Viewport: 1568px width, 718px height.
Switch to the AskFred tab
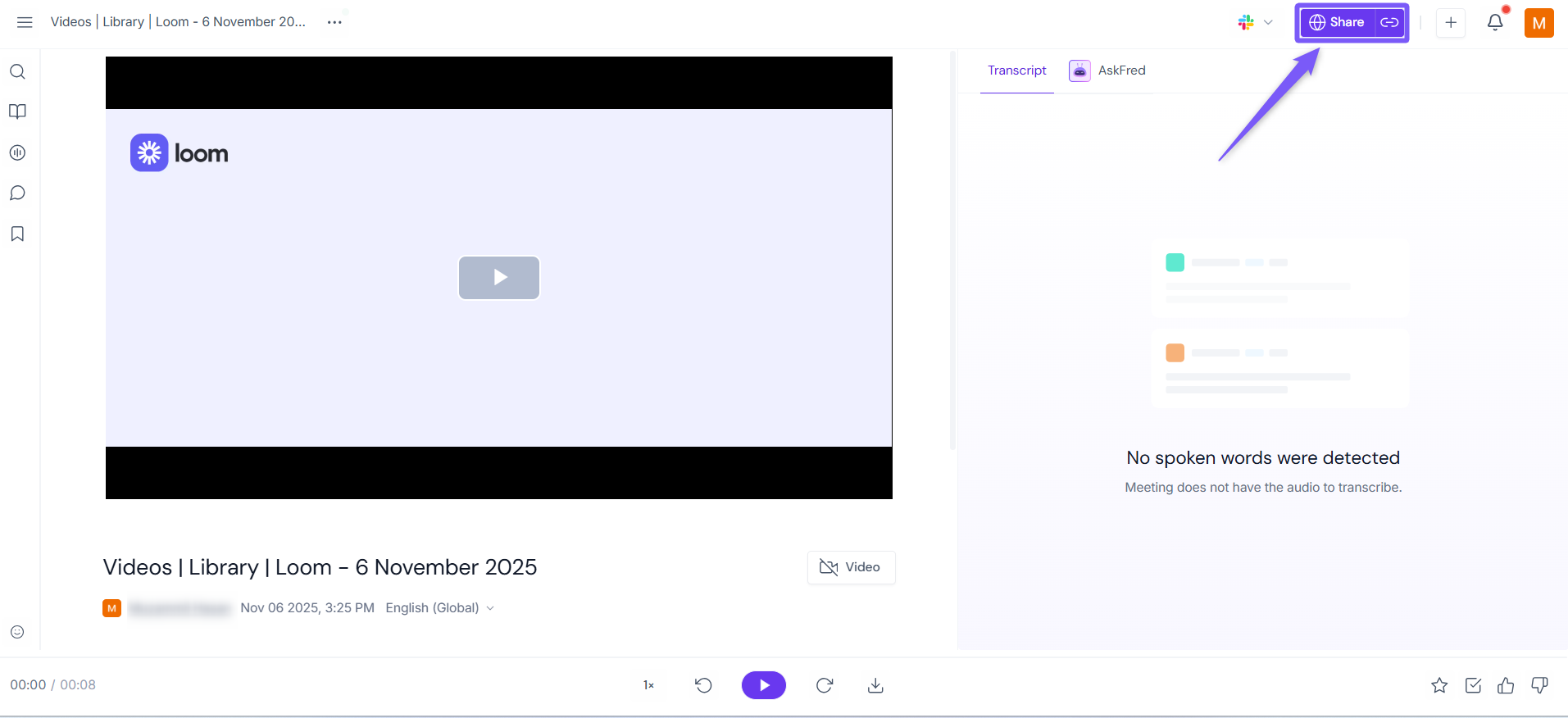[x=1107, y=70]
